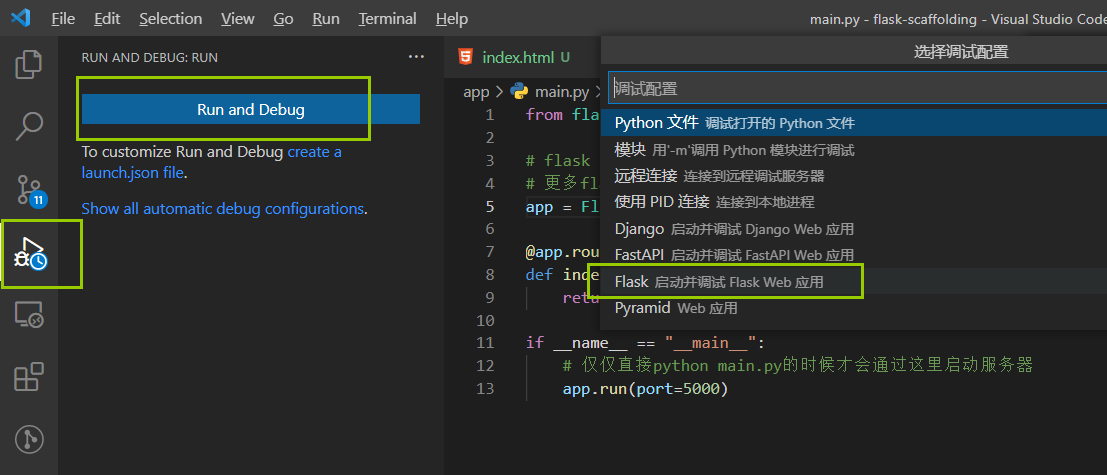Click the main.py breadcrumb segment
This screenshot has height=475, width=1107.
point(562,92)
